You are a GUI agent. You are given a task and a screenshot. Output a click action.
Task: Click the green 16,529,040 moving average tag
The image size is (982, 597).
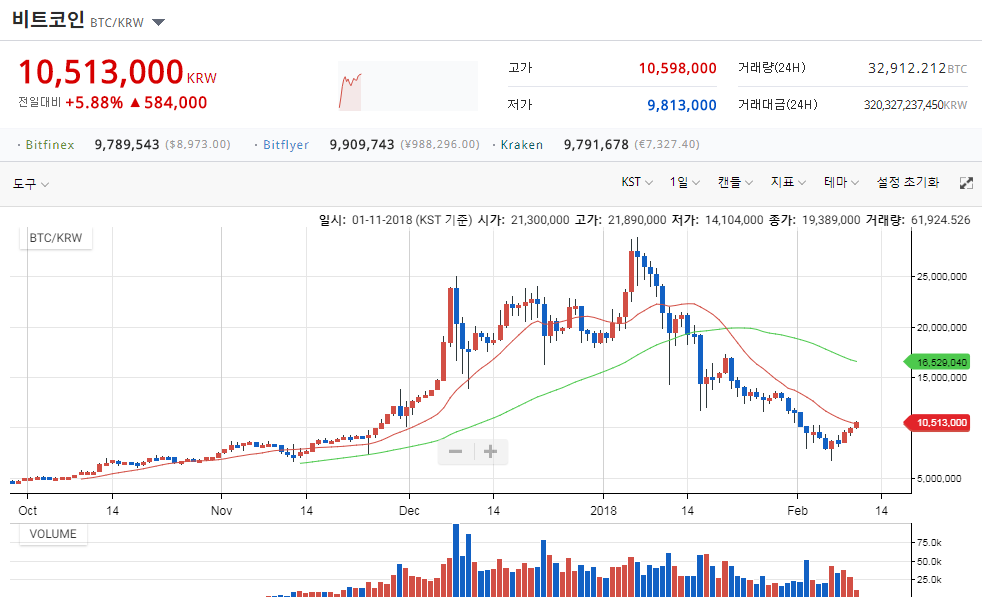(939, 362)
